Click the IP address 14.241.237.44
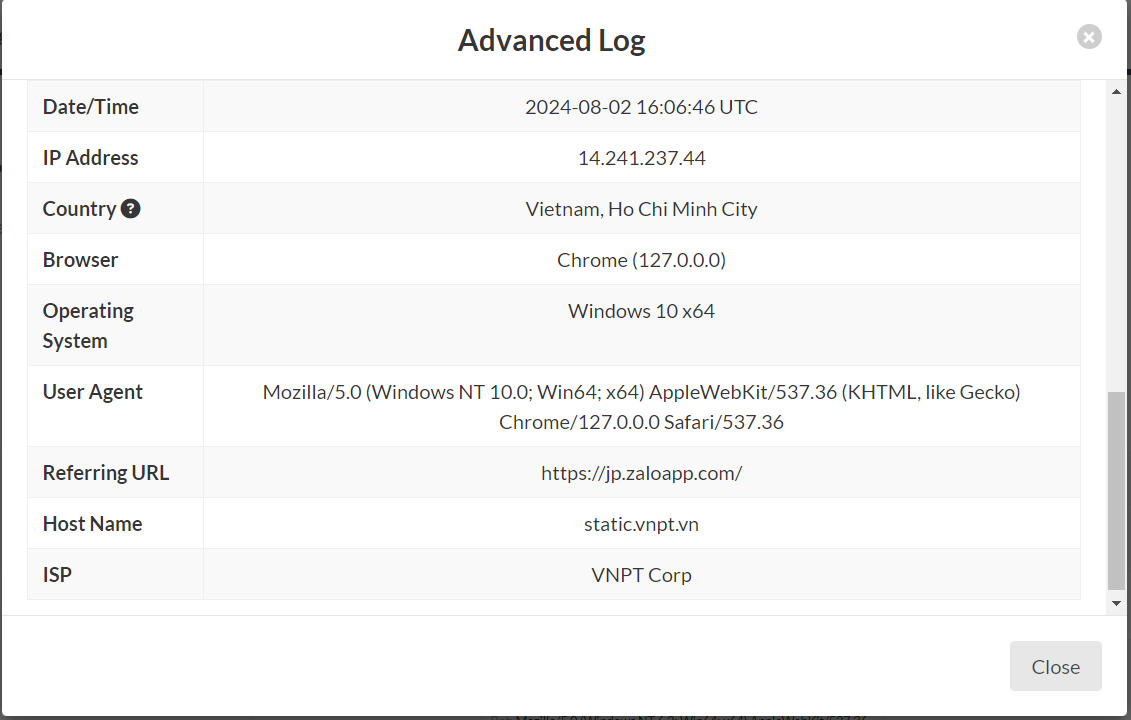This screenshot has height=720, width=1131. [641, 158]
